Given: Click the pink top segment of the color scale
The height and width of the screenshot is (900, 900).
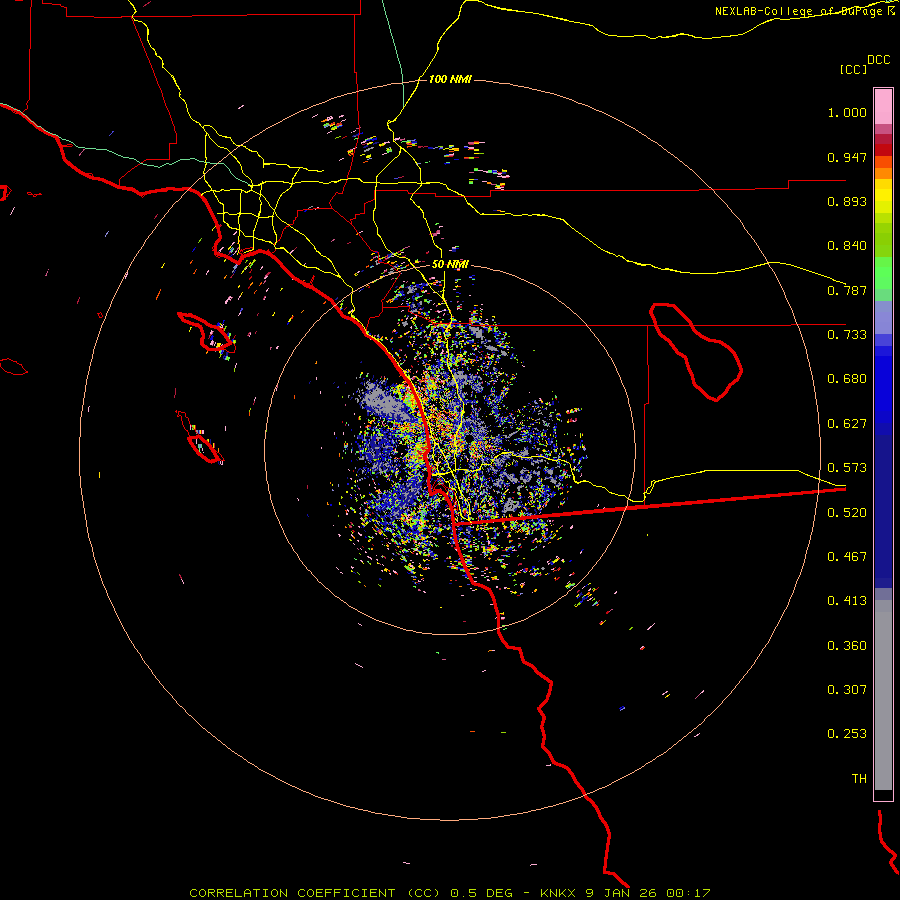Looking at the screenshot, I should point(883,107).
